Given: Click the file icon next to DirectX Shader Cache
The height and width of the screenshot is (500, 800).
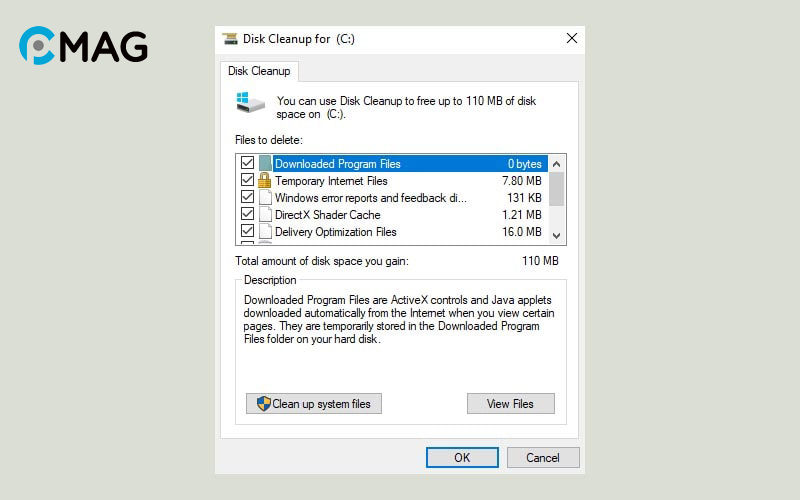Looking at the screenshot, I should coord(265,215).
